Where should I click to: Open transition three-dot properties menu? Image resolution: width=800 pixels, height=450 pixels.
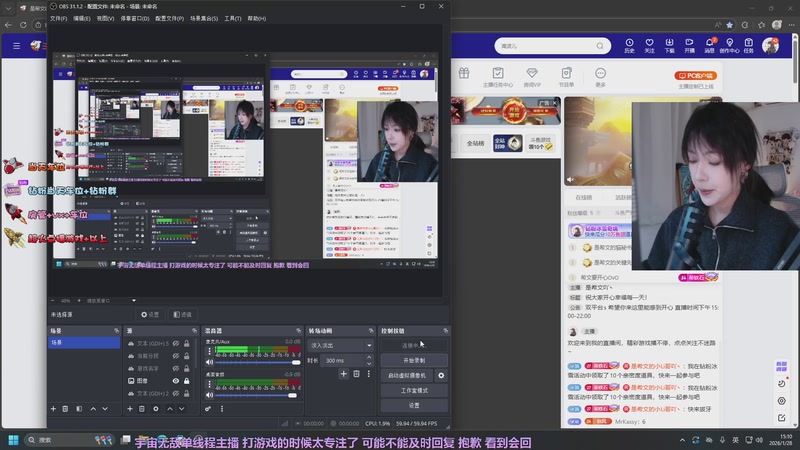[368, 374]
